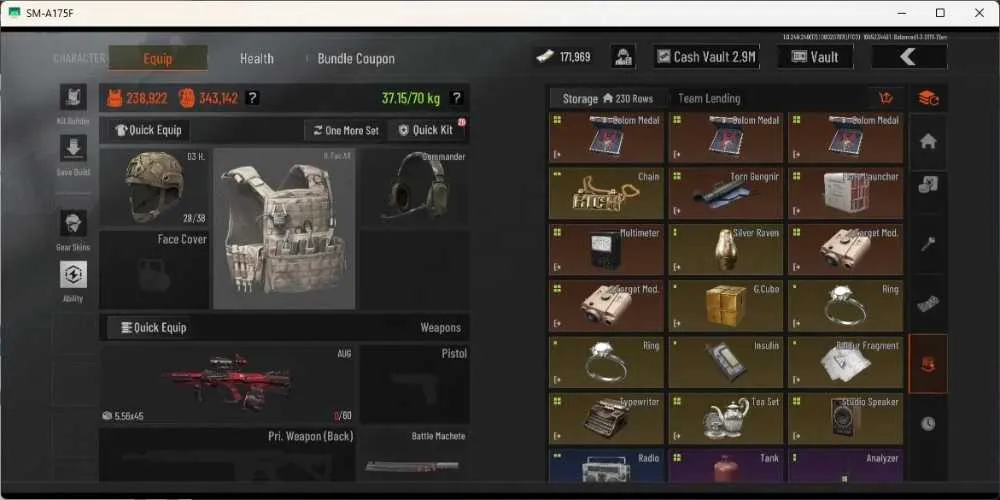Open the trader icon beside the cash balance

(x=623, y=57)
